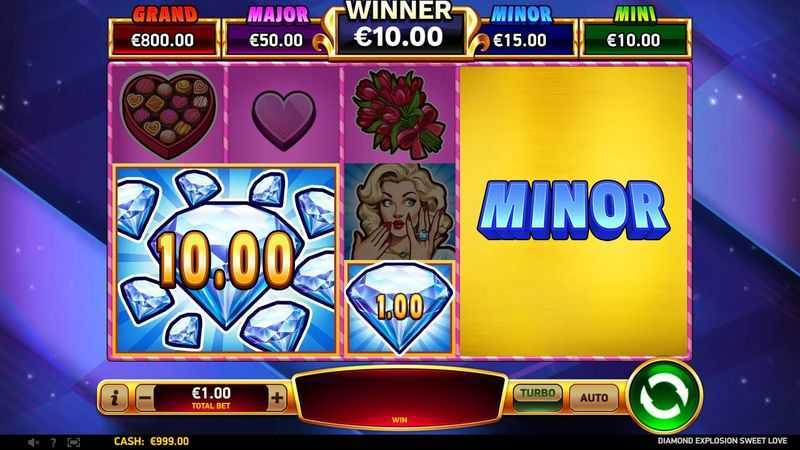800x450 pixels.
Task: Select the Mini €10.00 jackpot panel
Action: 635,33
